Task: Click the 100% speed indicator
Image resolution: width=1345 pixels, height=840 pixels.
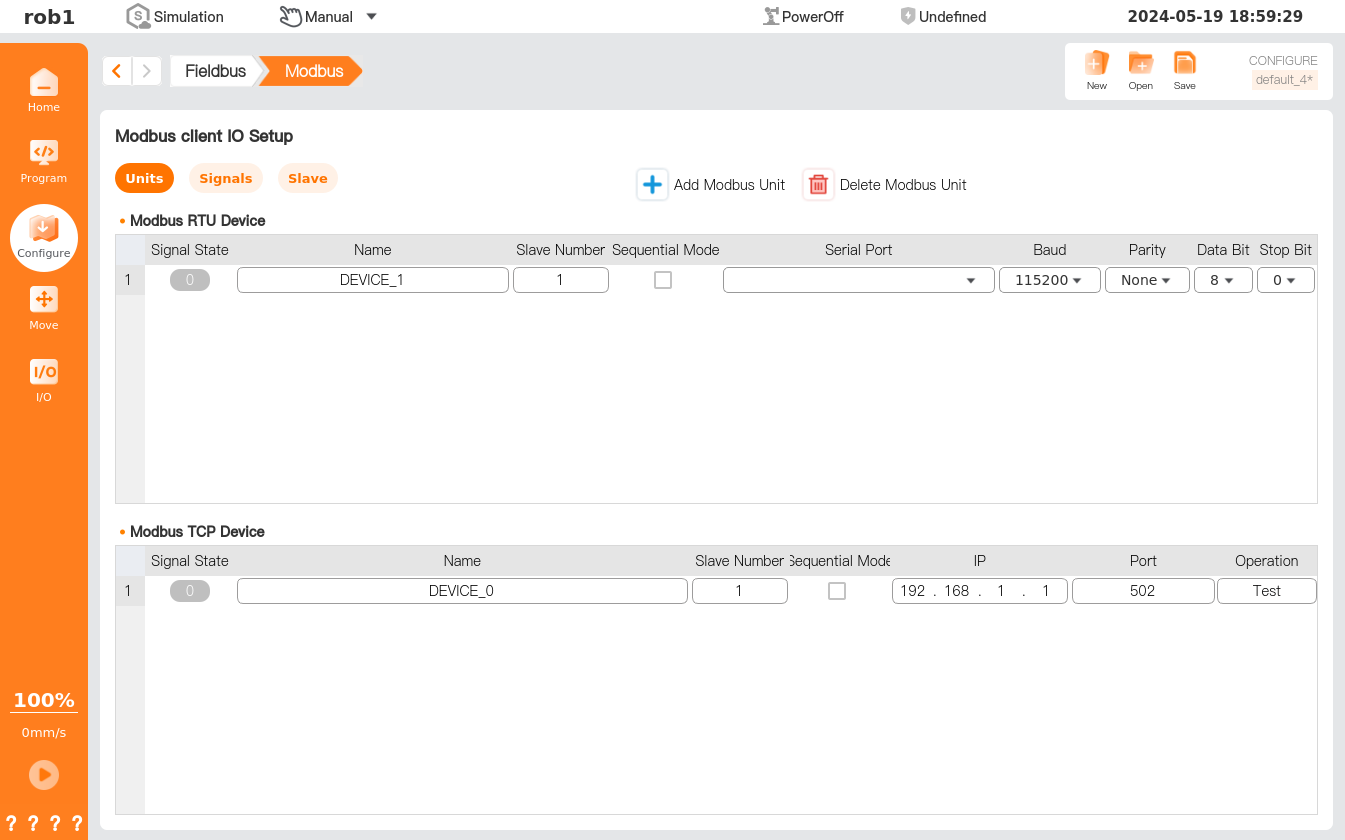Action: click(43, 701)
